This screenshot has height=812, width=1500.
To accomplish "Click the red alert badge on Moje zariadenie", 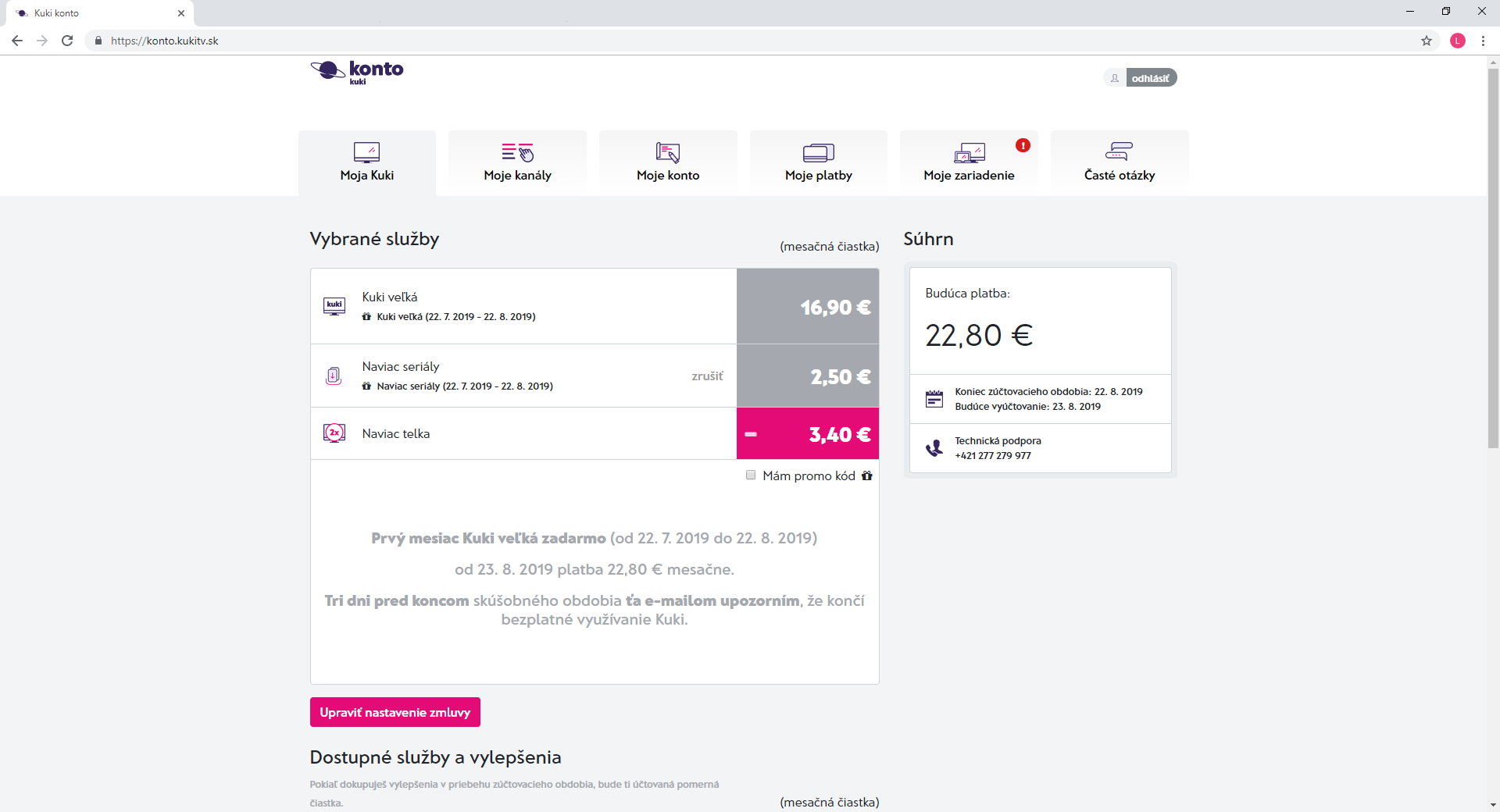I will [1023, 145].
